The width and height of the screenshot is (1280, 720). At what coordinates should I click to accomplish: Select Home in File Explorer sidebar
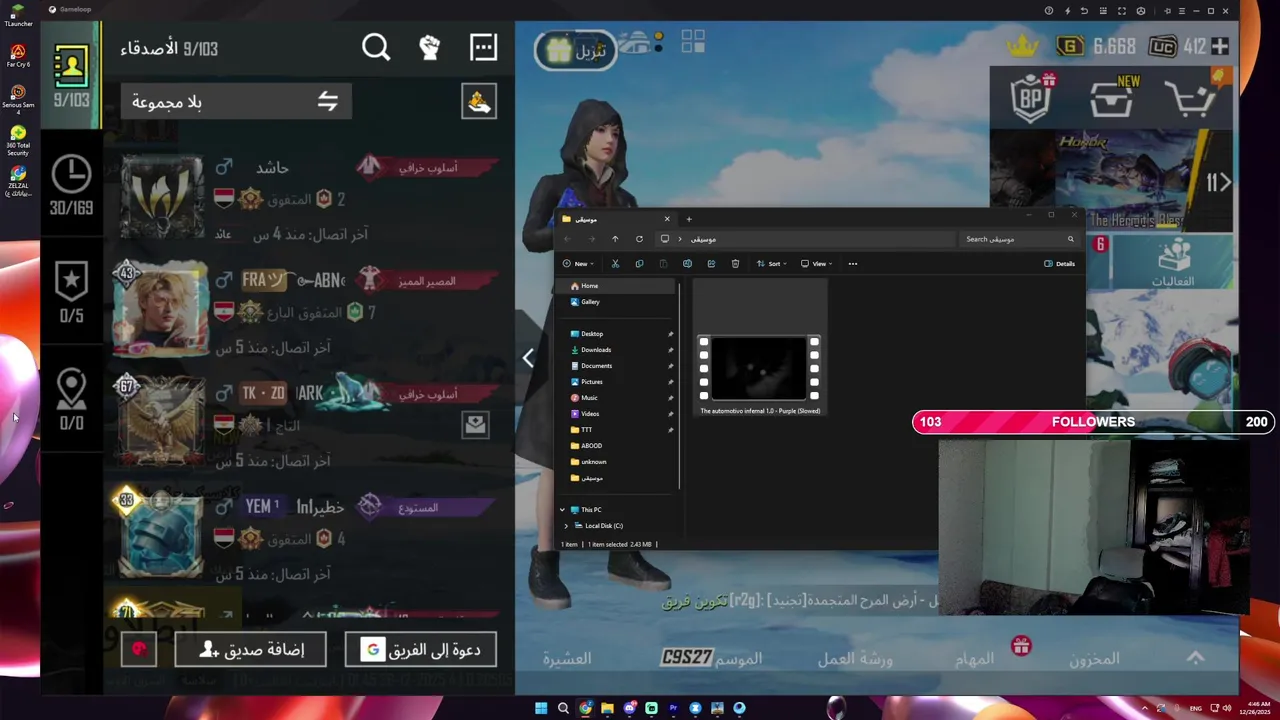(617, 286)
